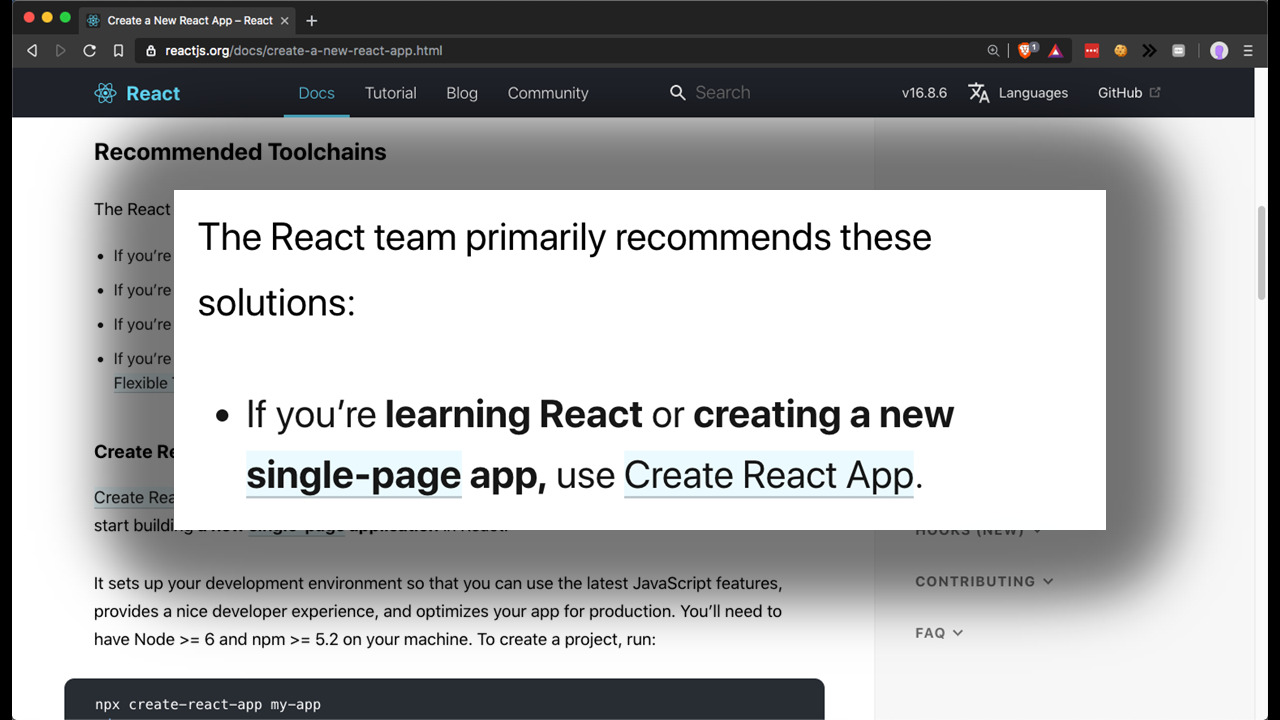Click the yellow macOS minimize window button
The image size is (1280, 720).
click(x=47, y=18)
